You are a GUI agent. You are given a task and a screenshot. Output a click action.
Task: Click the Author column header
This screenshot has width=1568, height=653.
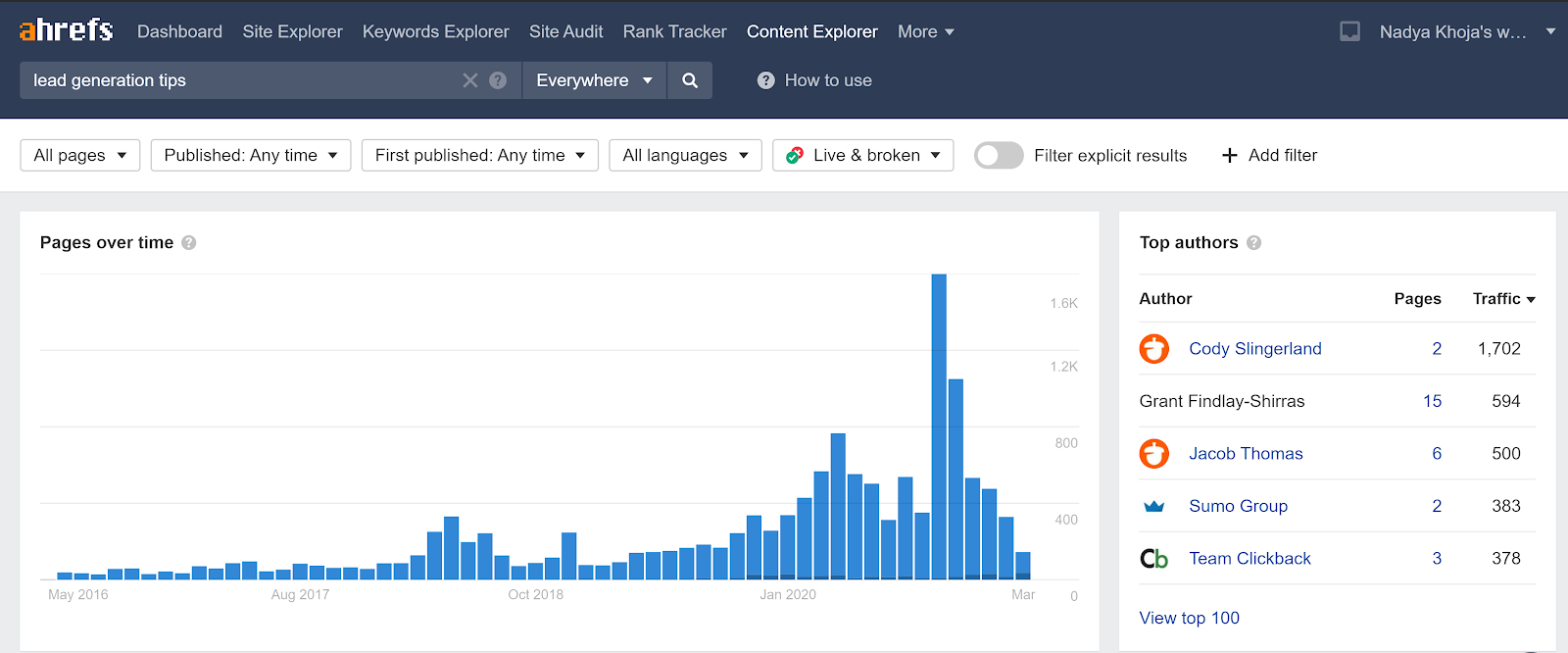click(1165, 298)
